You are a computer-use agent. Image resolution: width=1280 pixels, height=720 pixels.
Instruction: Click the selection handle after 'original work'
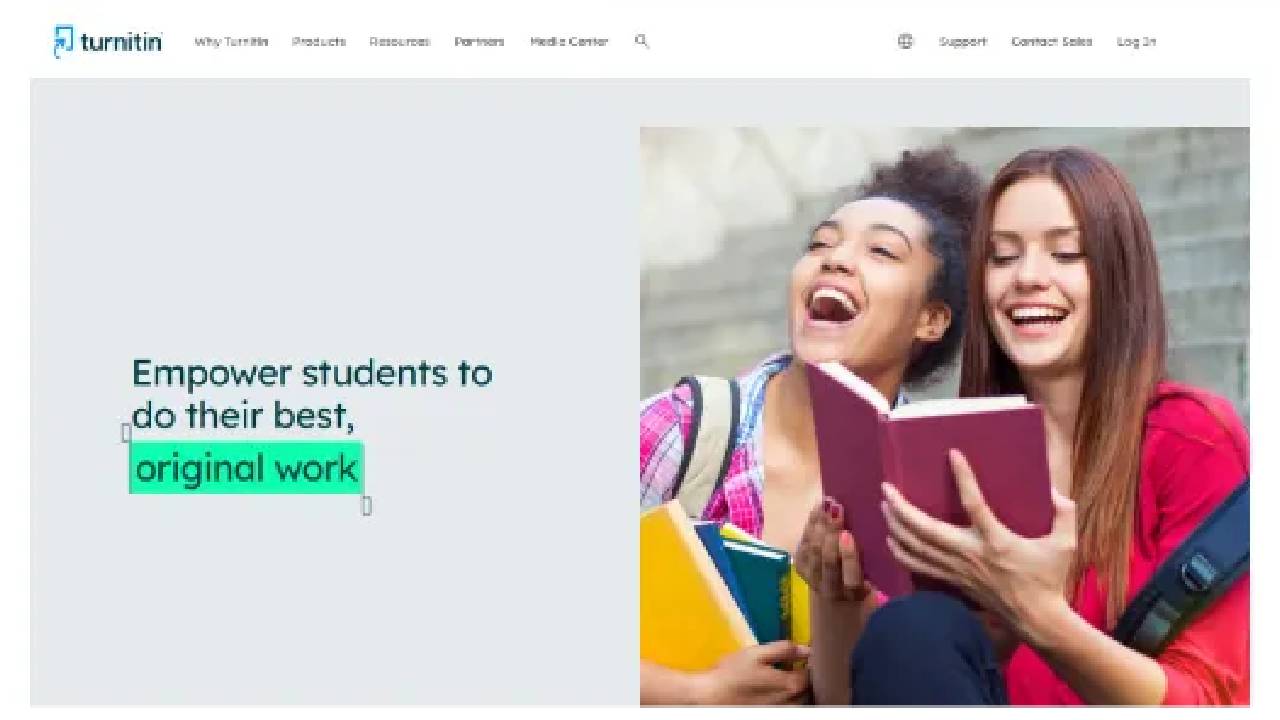[367, 506]
